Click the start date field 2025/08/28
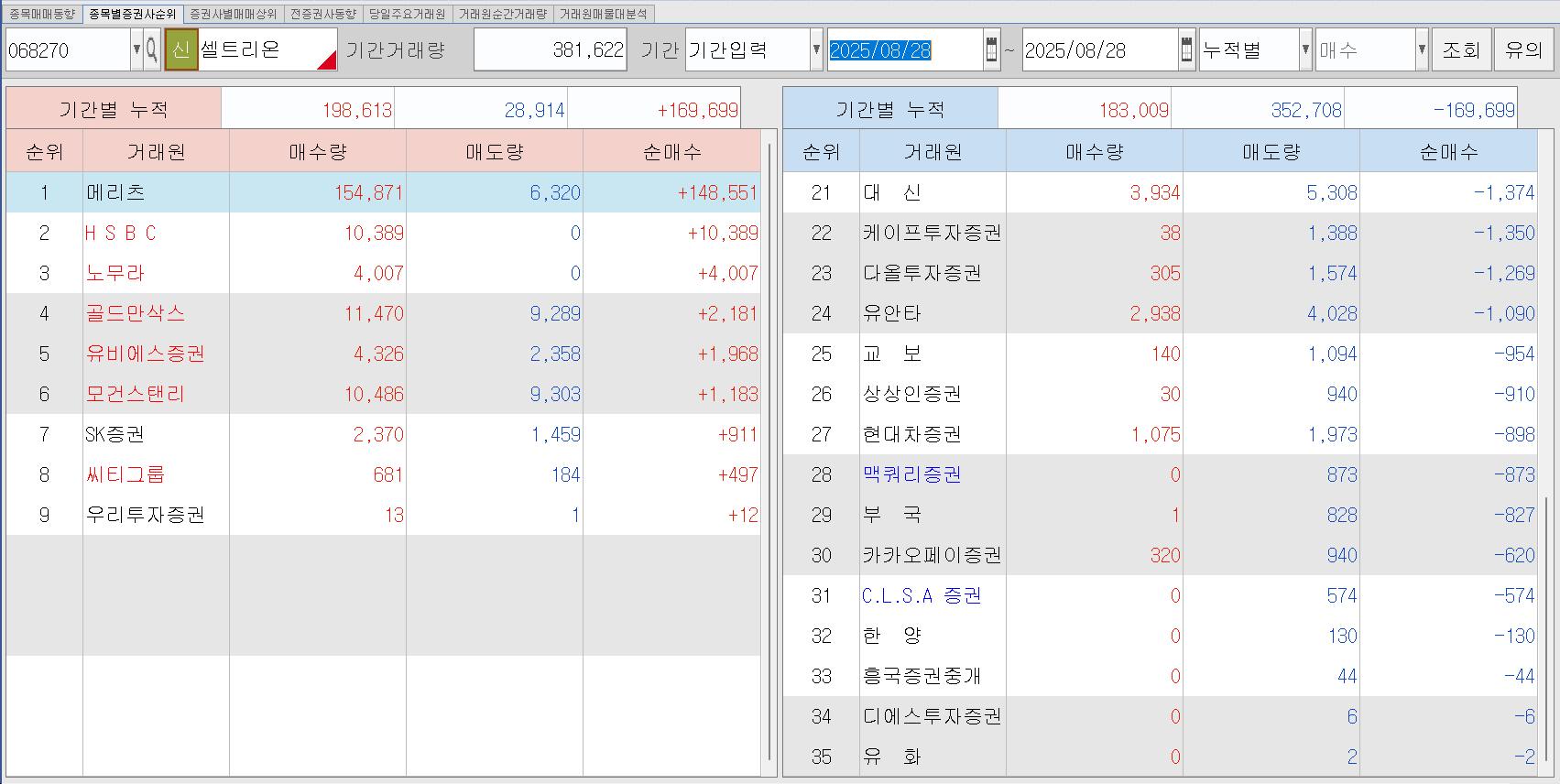The width and height of the screenshot is (1560, 784). (x=904, y=49)
